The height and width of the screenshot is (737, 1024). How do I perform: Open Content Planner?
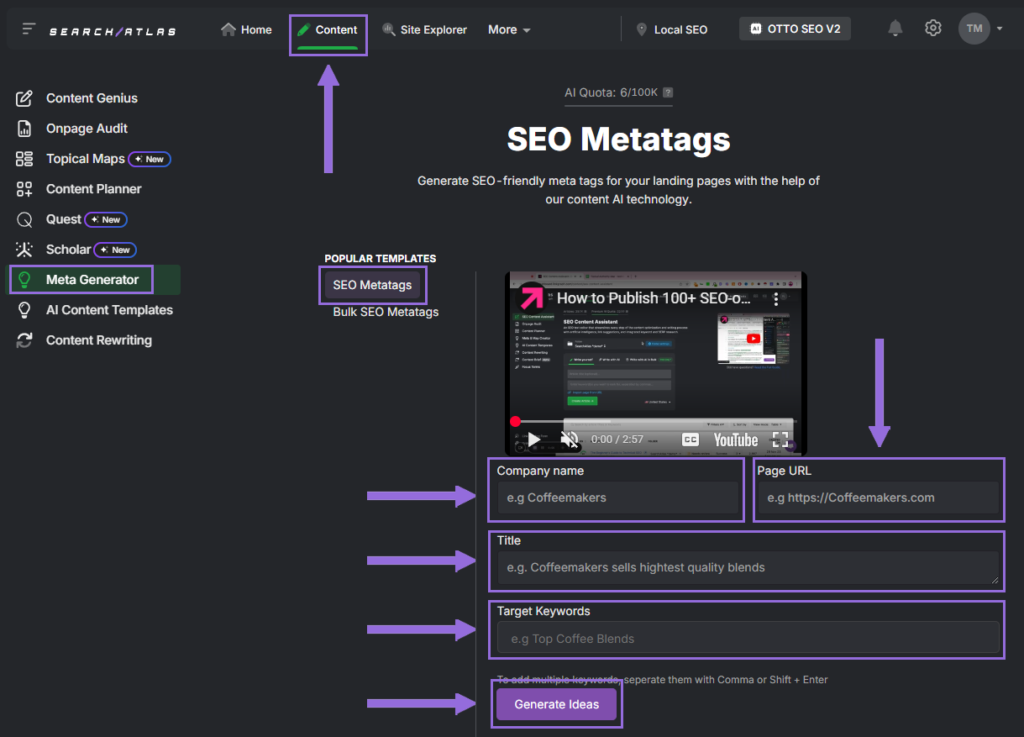(x=93, y=189)
